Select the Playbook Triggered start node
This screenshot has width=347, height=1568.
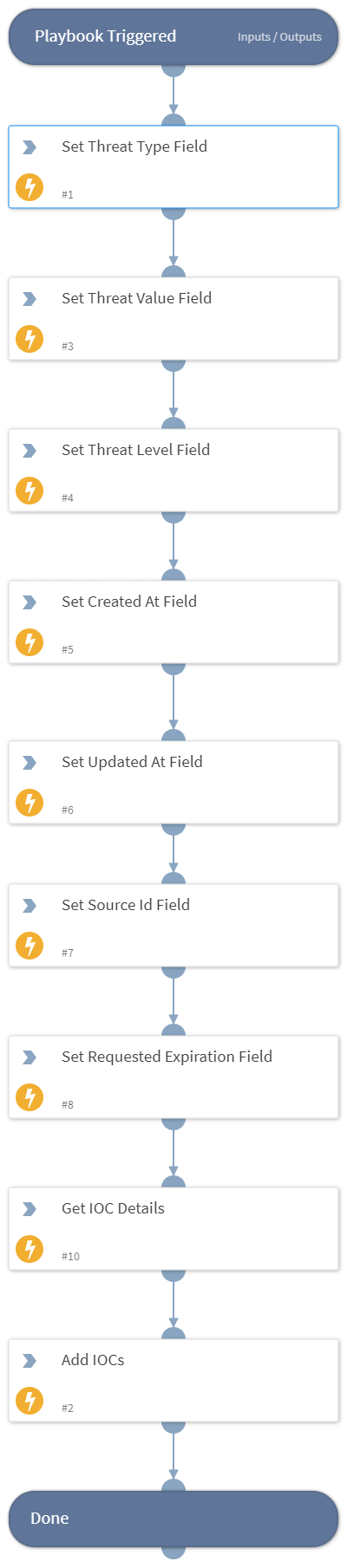click(x=173, y=36)
